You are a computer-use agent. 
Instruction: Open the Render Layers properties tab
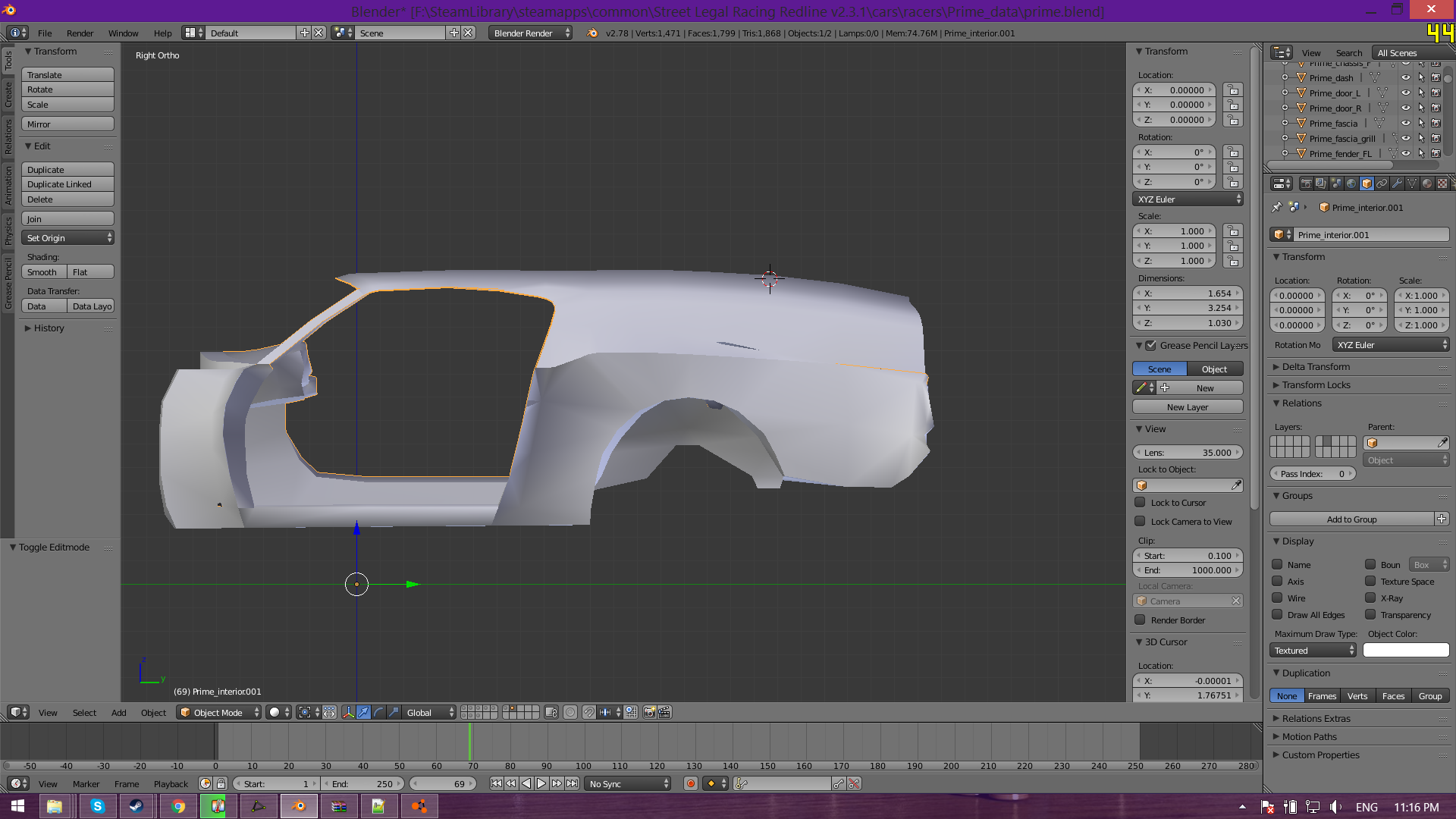pos(1321,184)
